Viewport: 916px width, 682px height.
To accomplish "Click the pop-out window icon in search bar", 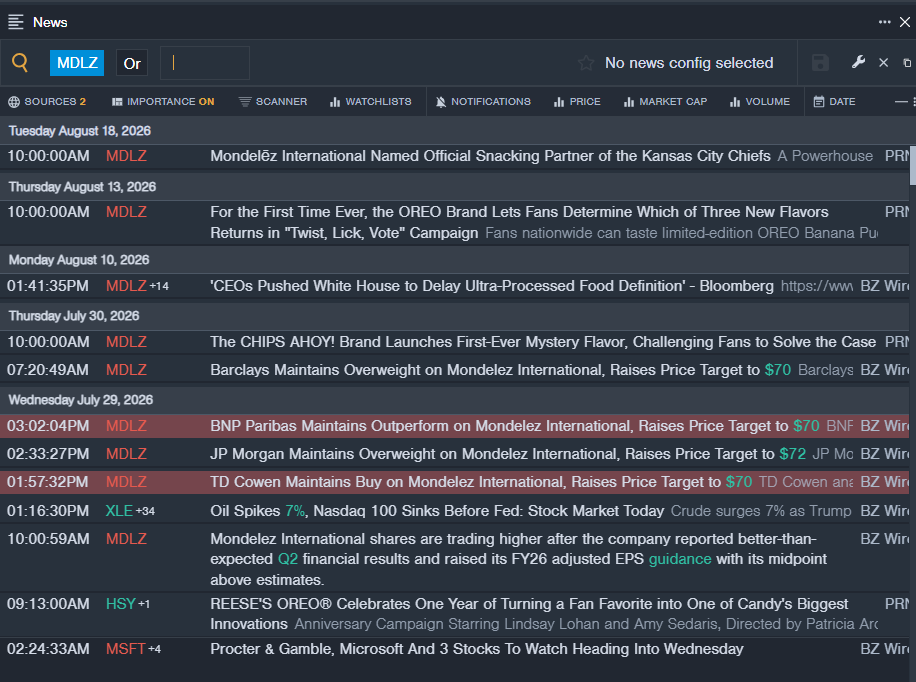I will [x=907, y=63].
